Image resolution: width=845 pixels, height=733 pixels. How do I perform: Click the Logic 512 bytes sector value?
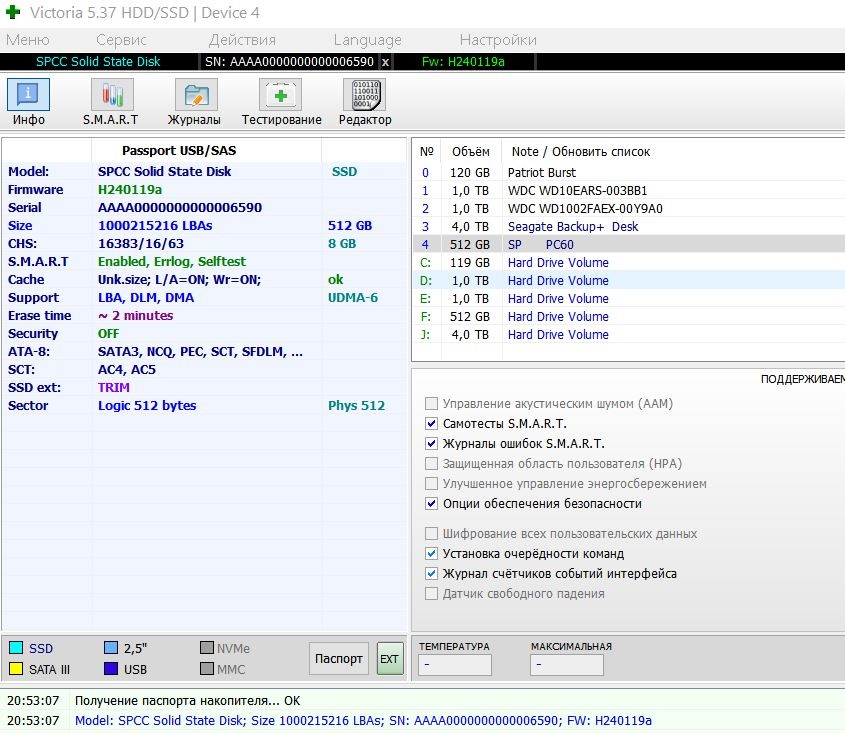point(147,406)
